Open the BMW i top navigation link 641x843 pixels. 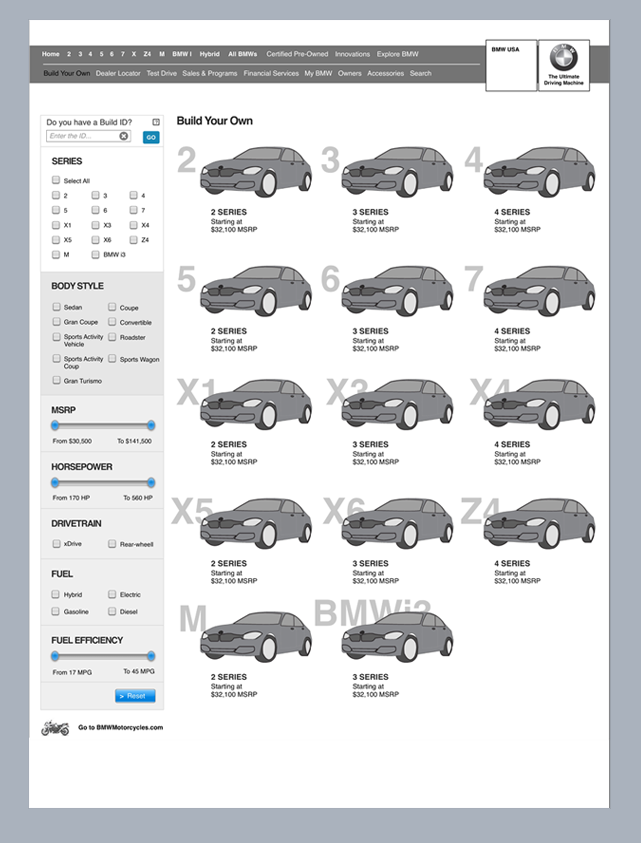point(182,54)
